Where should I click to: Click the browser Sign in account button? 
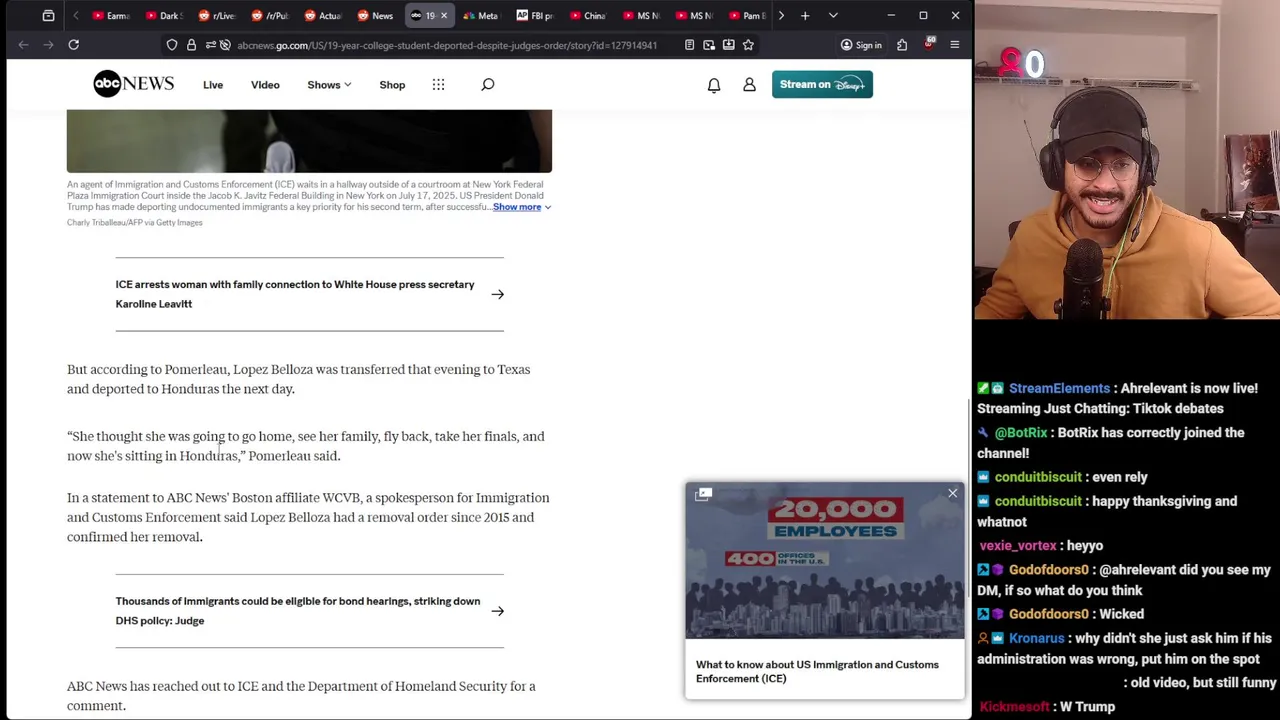pyautogui.click(x=861, y=45)
